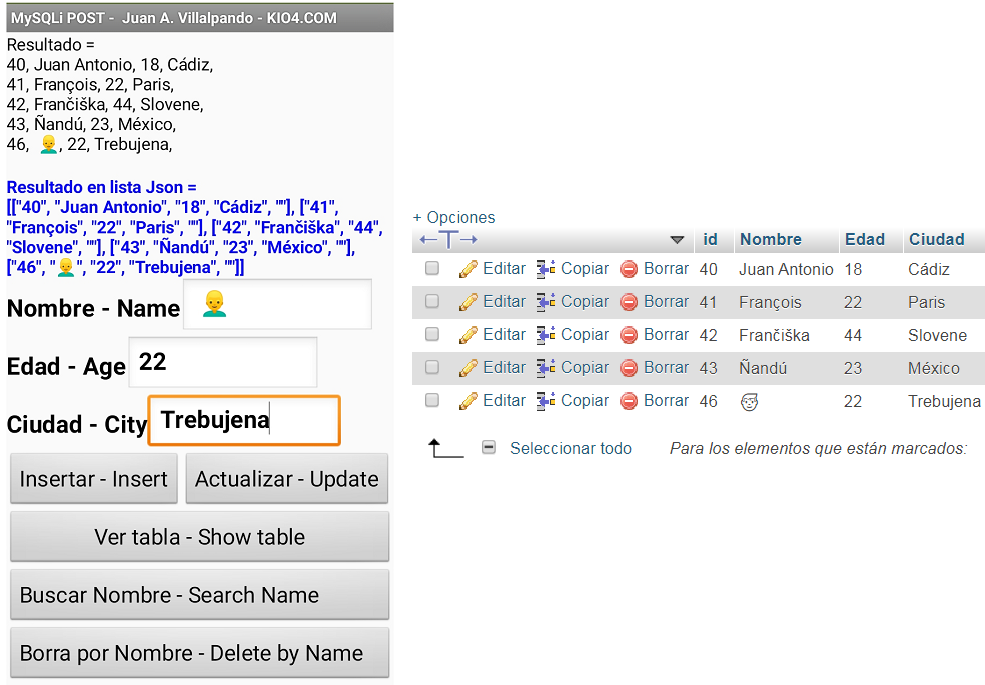This screenshot has width=985, height=685.
Task: Click the Borrar icon for row id 46
Action: pyautogui.click(x=629, y=401)
